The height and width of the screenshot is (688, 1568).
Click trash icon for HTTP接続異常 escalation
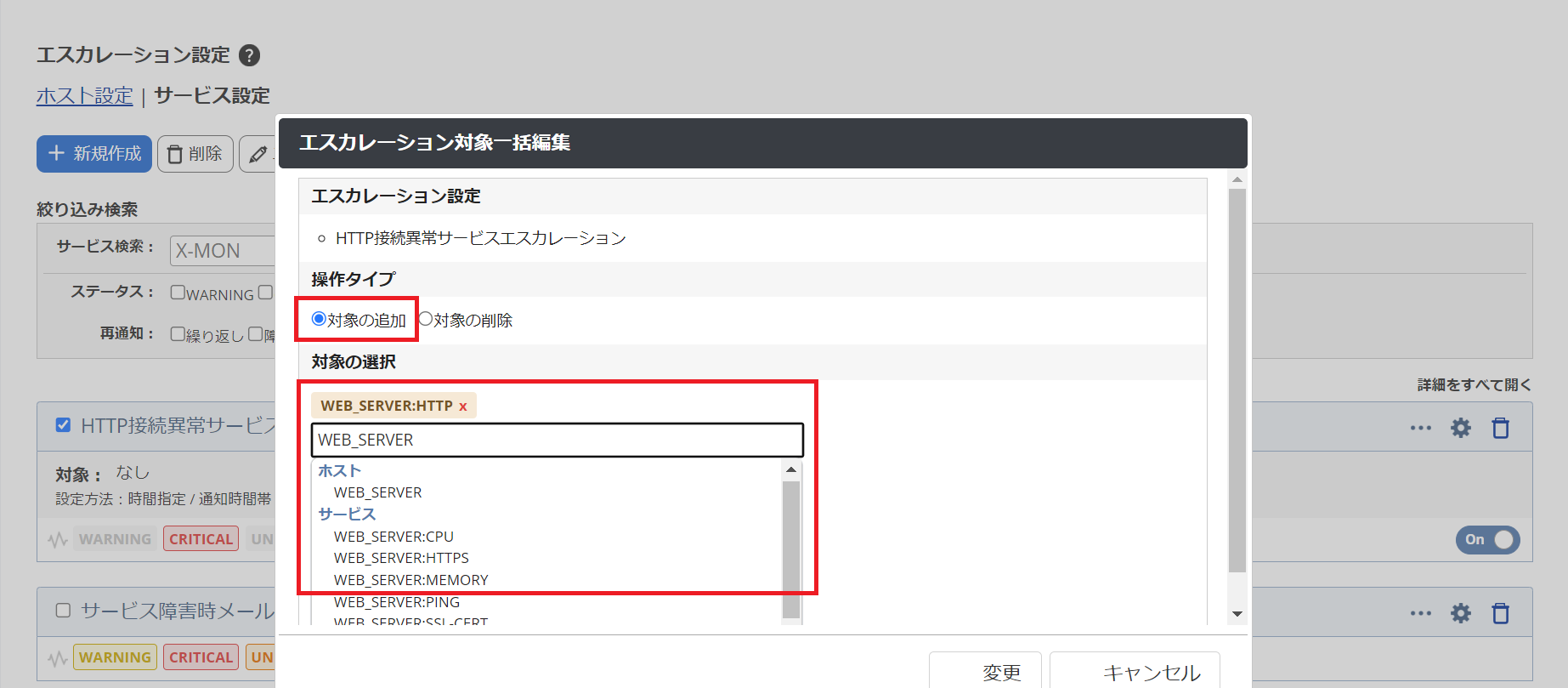(1500, 428)
